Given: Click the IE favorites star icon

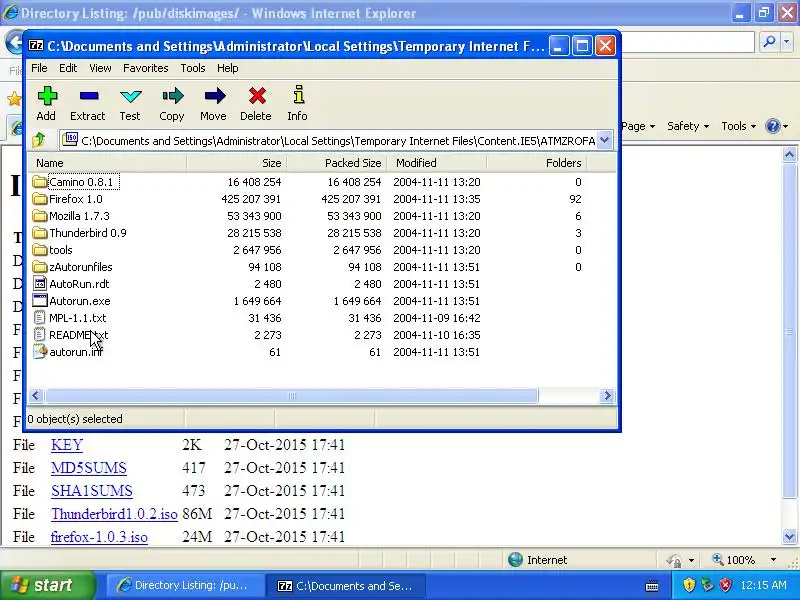Looking at the screenshot, I should click(x=14, y=98).
